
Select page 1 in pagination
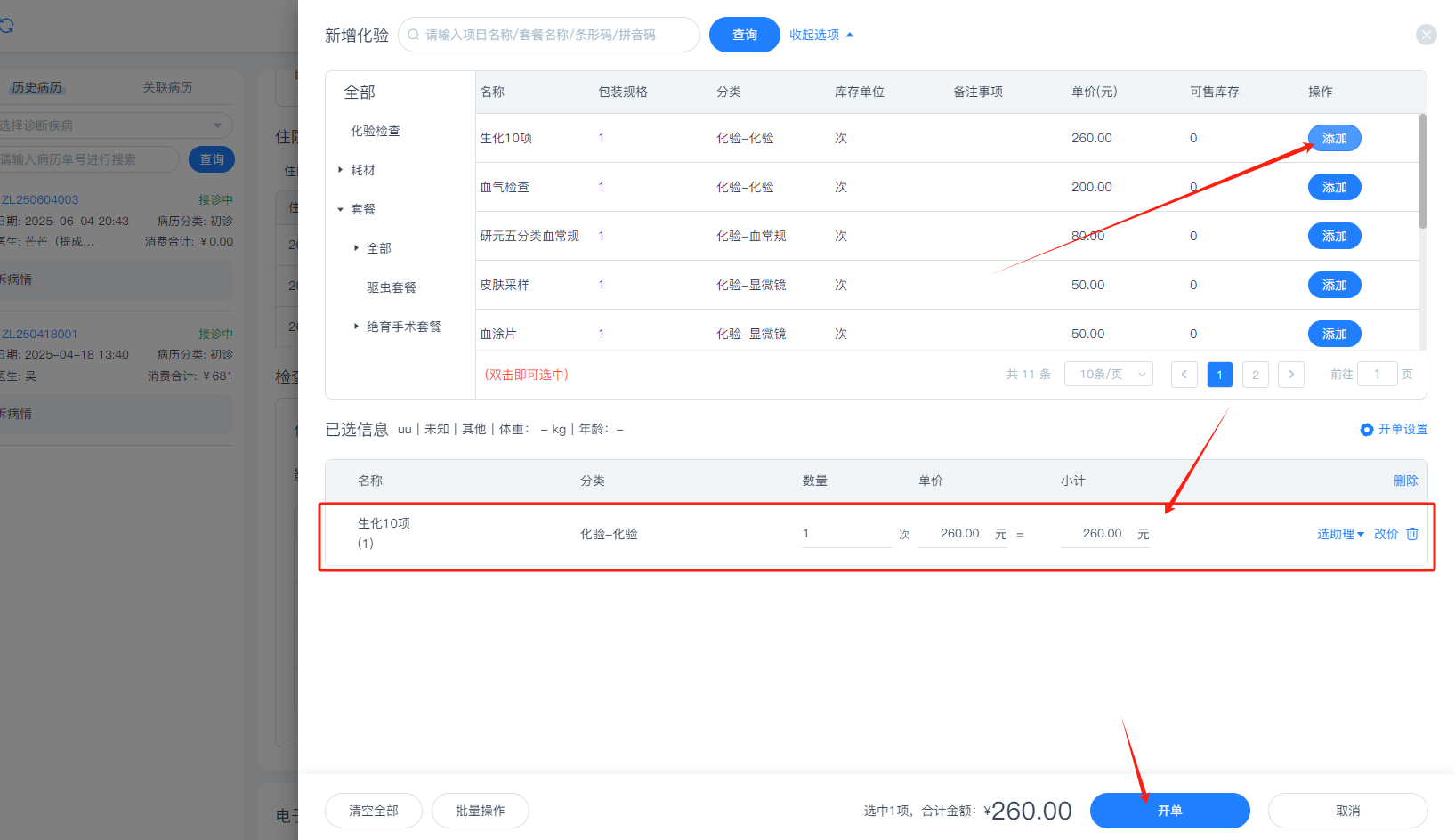click(x=1220, y=375)
